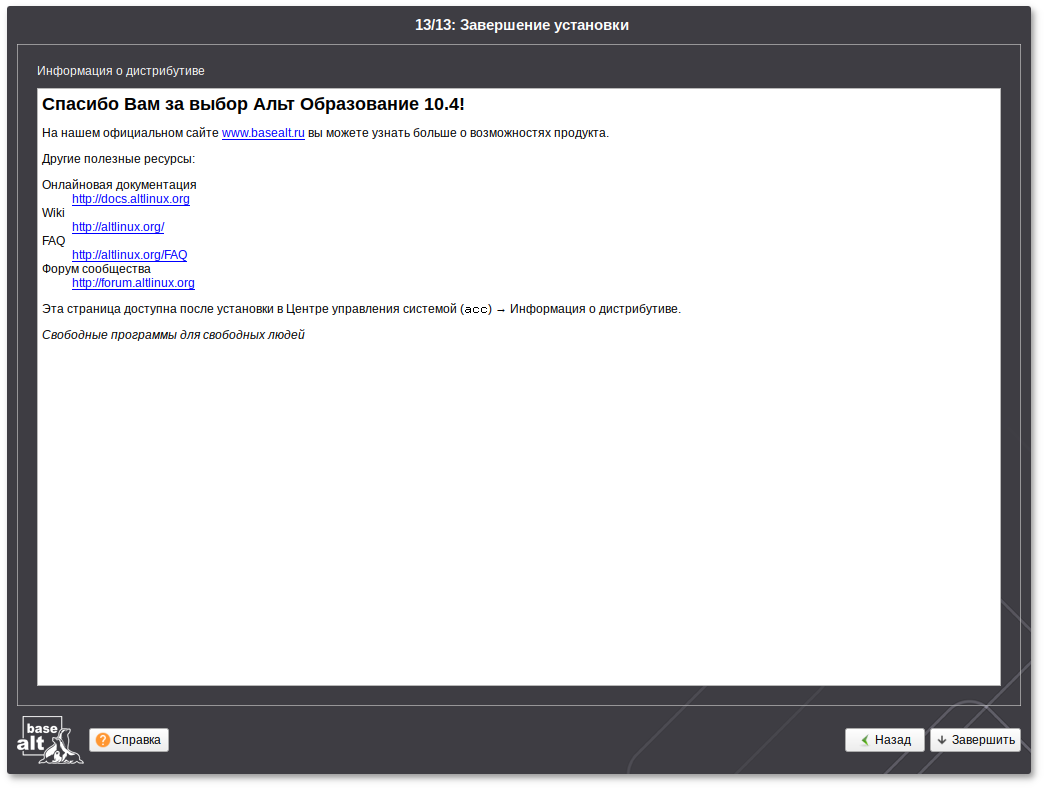Image resolution: width=1044 pixels, height=788 pixels.
Task: Click the monospace 'acc' text
Action: point(476,309)
